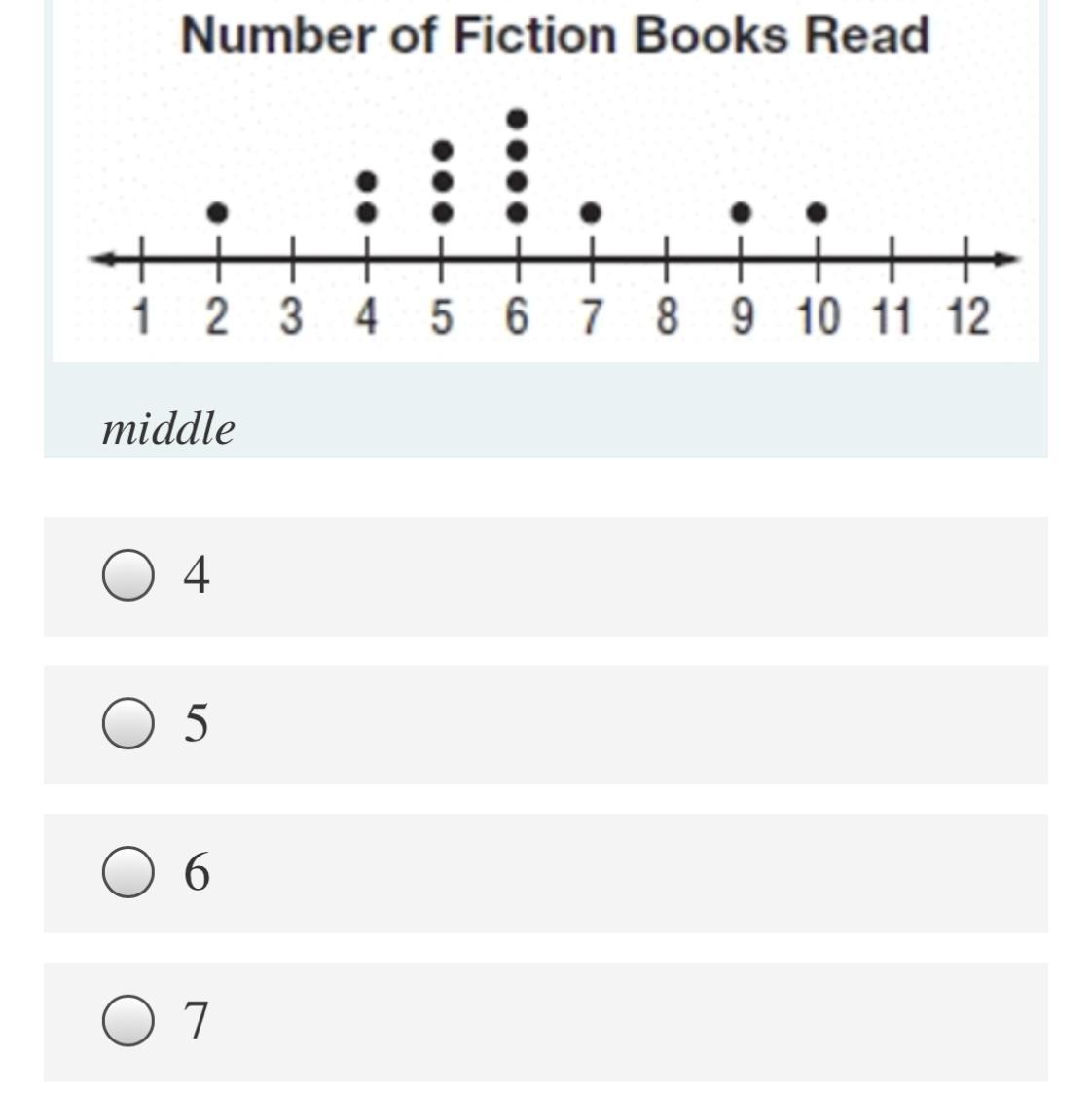Click the dot above 9 on plot

click(x=741, y=212)
